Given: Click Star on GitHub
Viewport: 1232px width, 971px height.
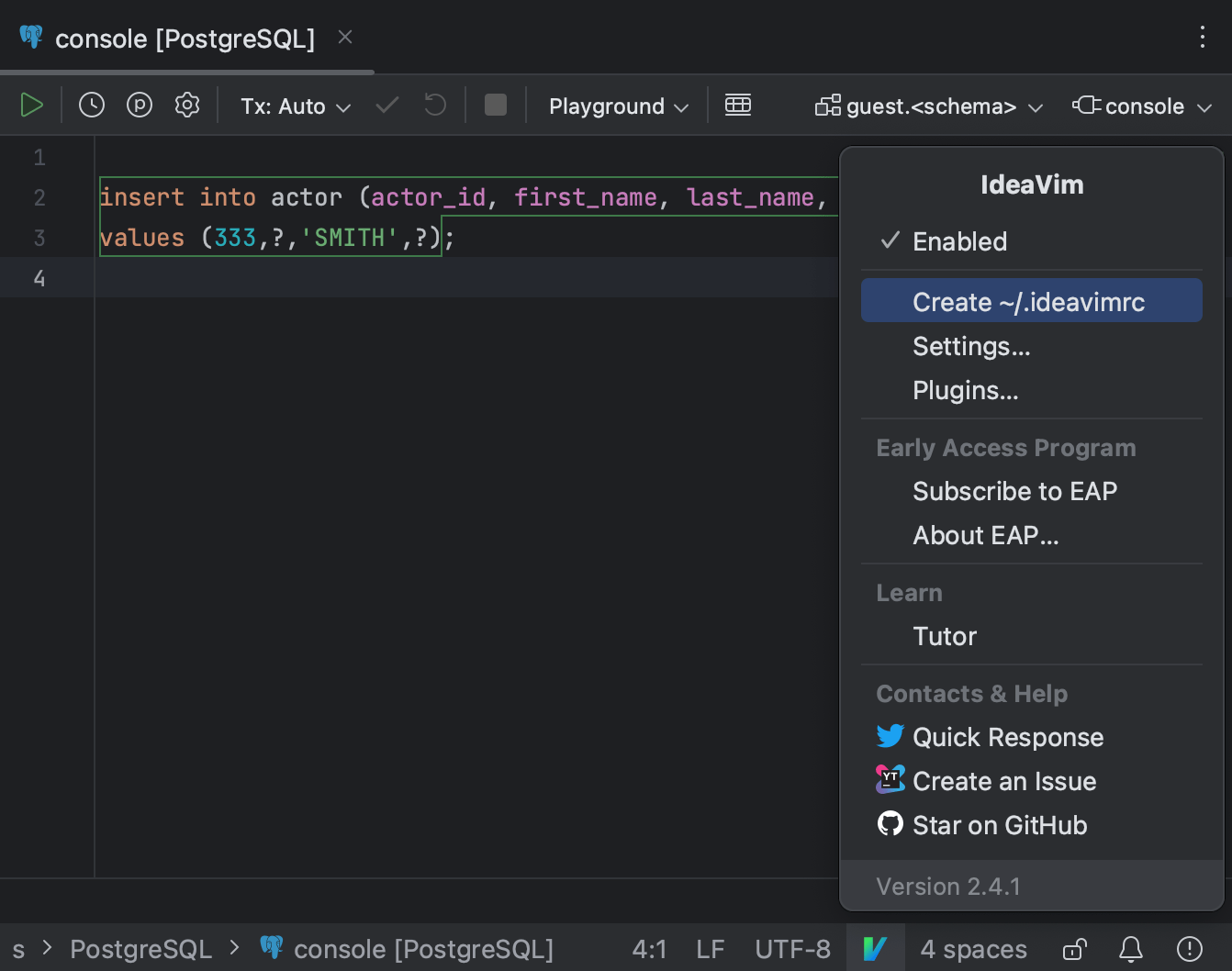Looking at the screenshot, I should 999,825.
